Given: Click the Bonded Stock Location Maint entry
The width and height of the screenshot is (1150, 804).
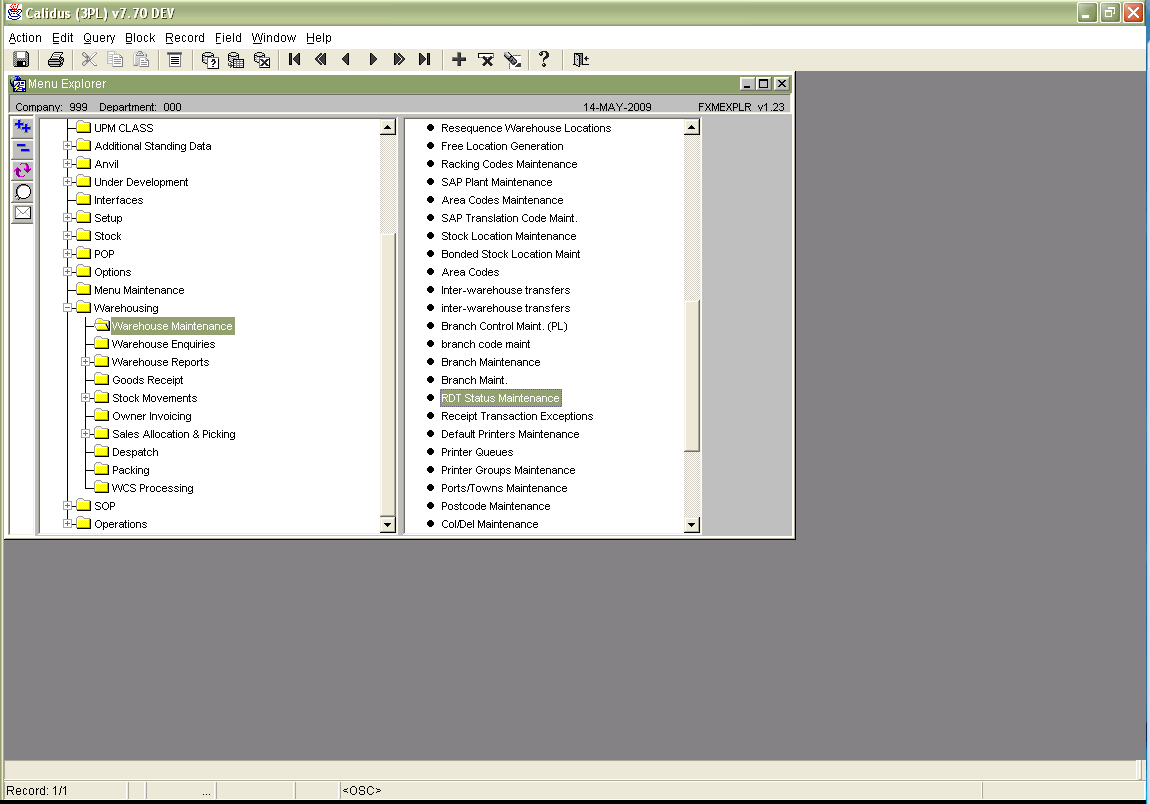Looking at the screenshot, I should (510, 254).
